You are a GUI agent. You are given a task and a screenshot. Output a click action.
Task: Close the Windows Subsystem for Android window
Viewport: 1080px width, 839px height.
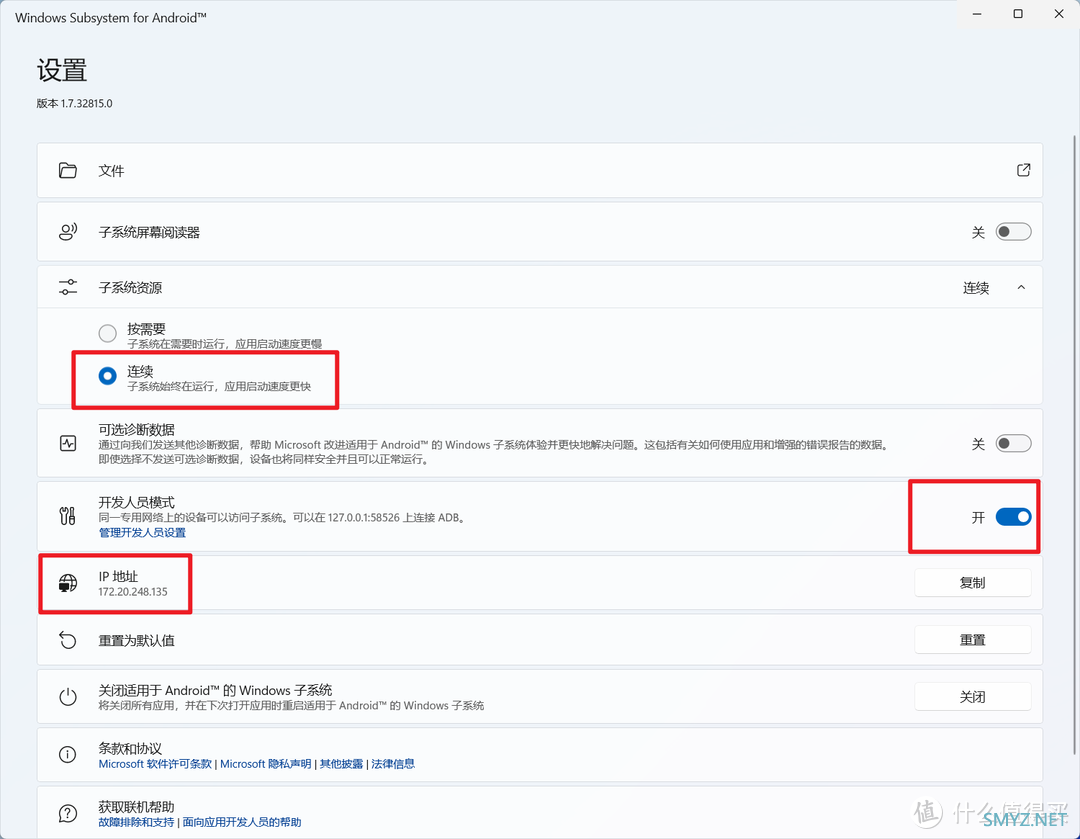[x=1059, y=14]
